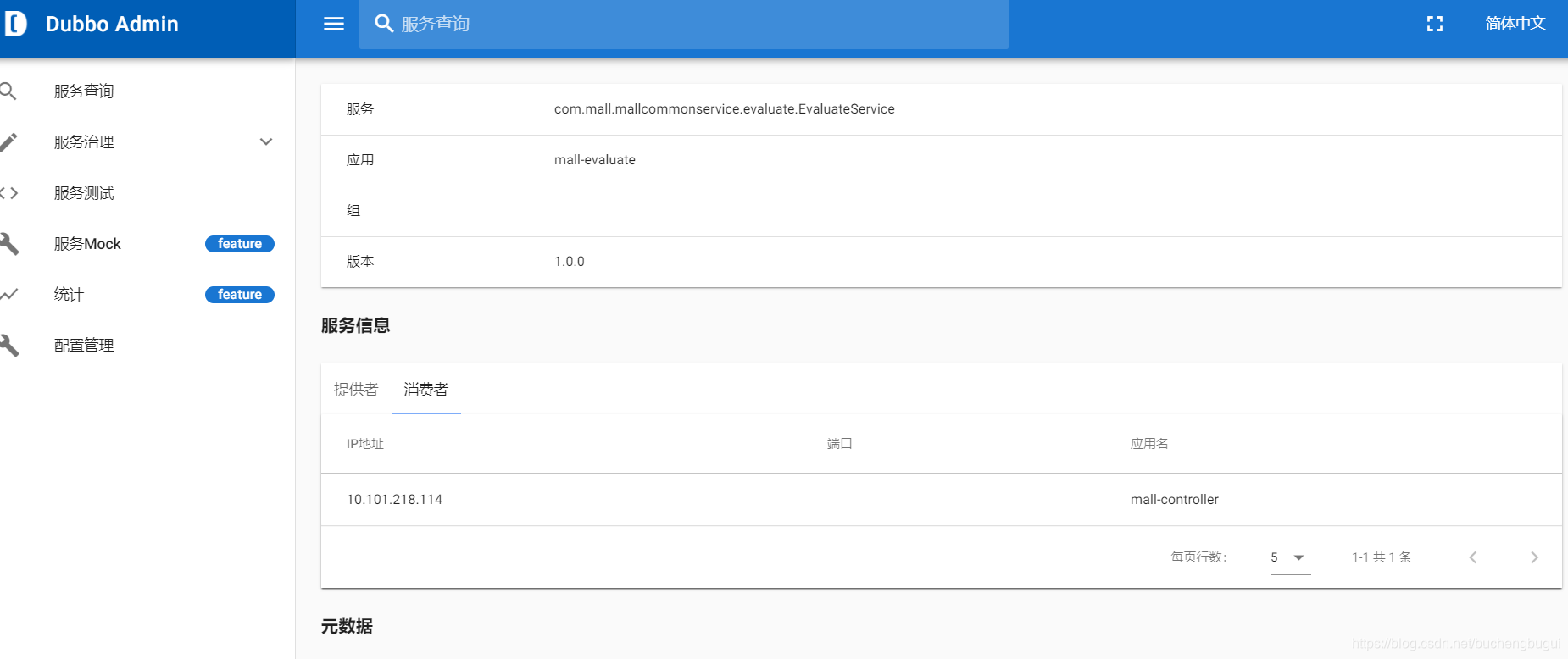1568x659 pixels.
Task: Click the pencil icon beside 服务治理
Action: (8, 141)
